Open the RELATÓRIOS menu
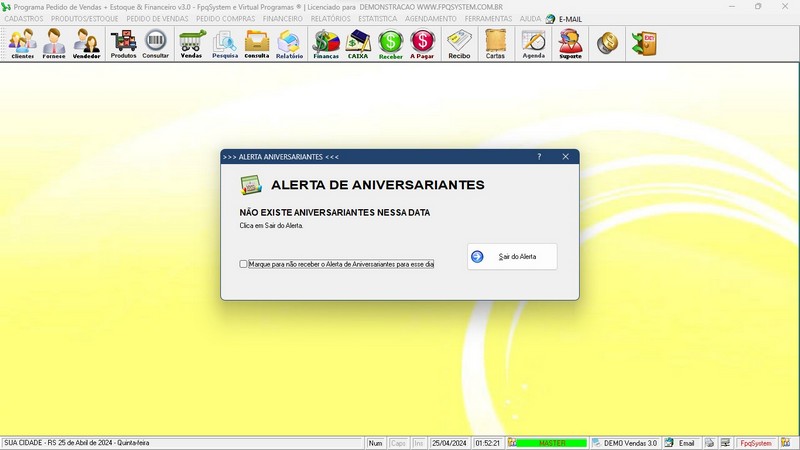 (331, 19)
